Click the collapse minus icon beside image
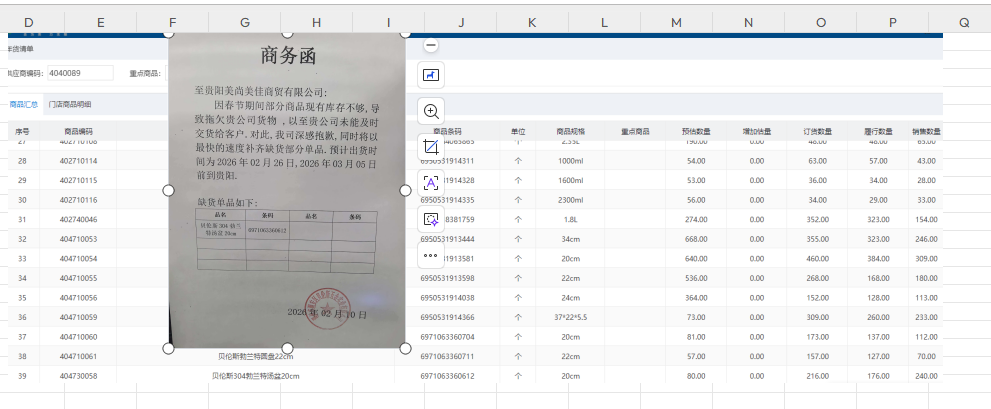 431,45
